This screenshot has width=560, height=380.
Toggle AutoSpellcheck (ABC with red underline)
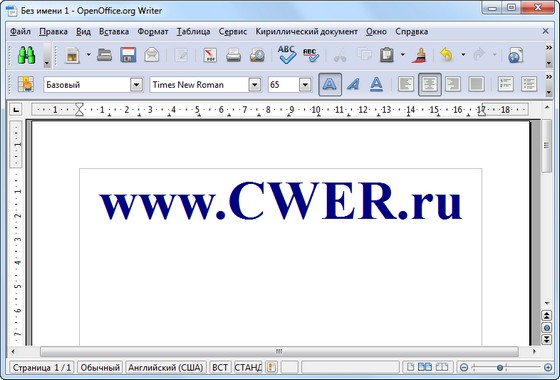coord(311,55)
